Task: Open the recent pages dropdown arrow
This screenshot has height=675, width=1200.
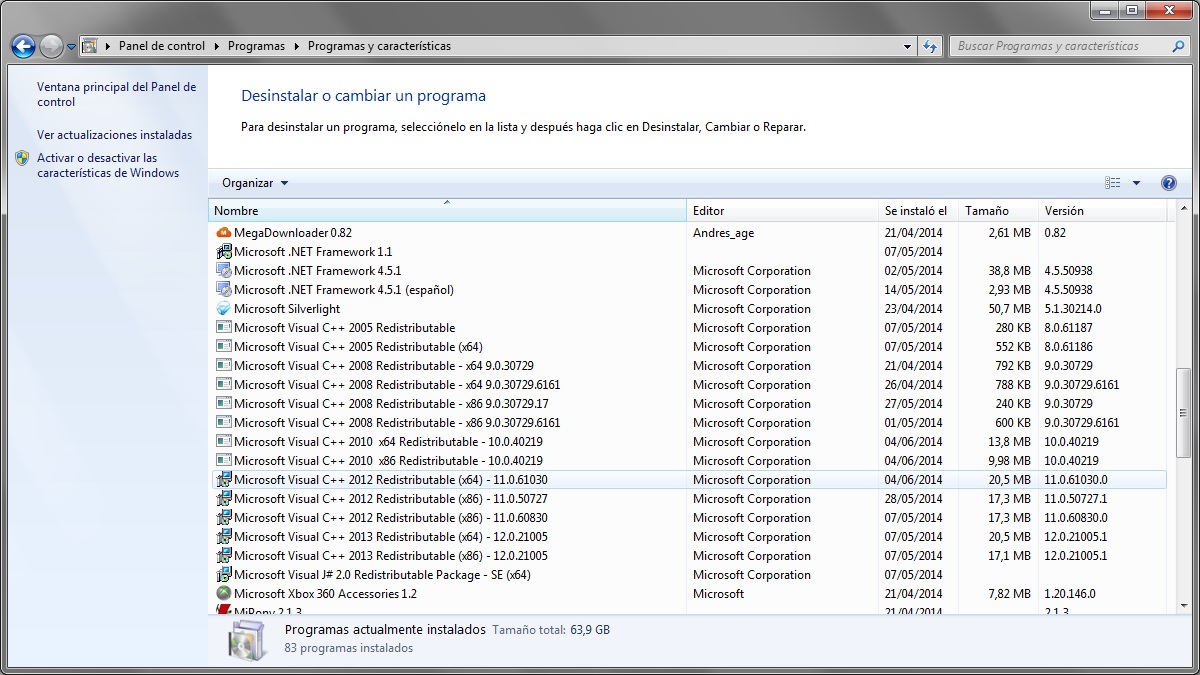Action: [72, 46]
